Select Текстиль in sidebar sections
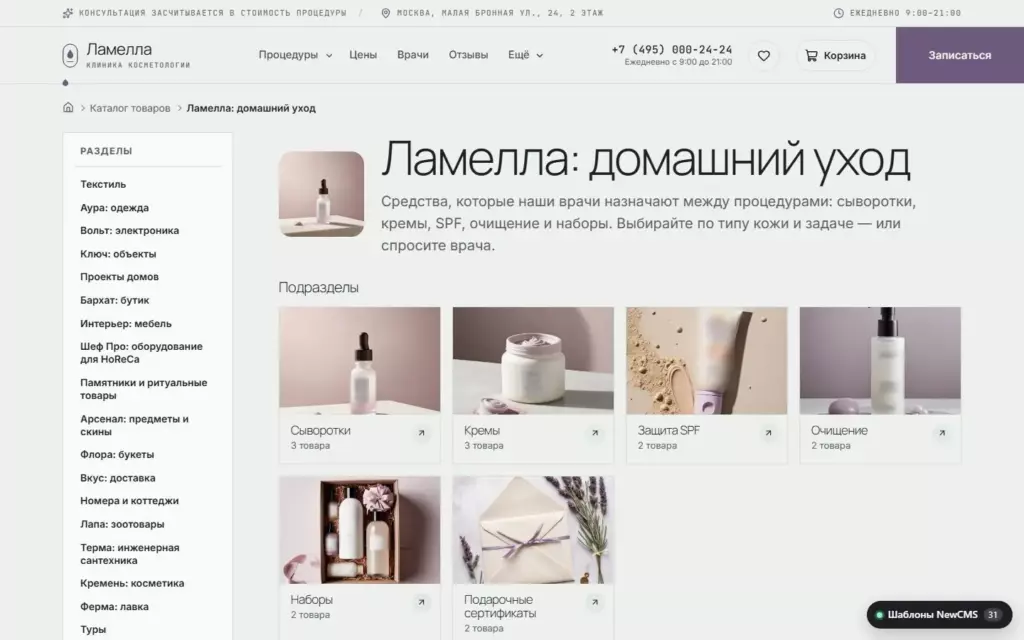This screenshot has width=1024, height=640. coord(103,184)
